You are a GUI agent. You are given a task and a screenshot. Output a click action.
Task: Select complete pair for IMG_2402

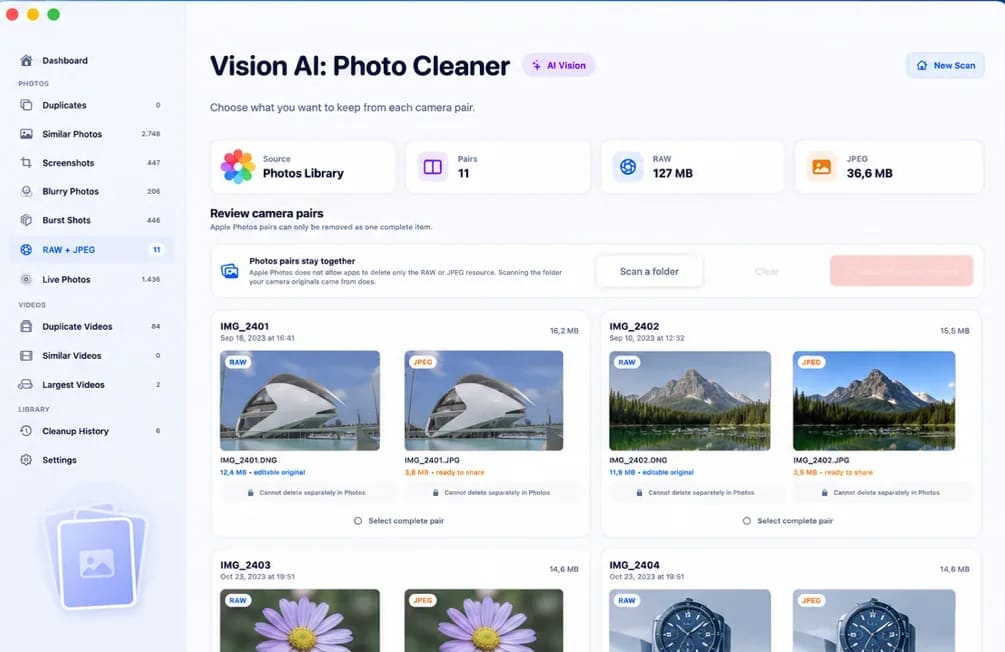click(x=788, y=521)
